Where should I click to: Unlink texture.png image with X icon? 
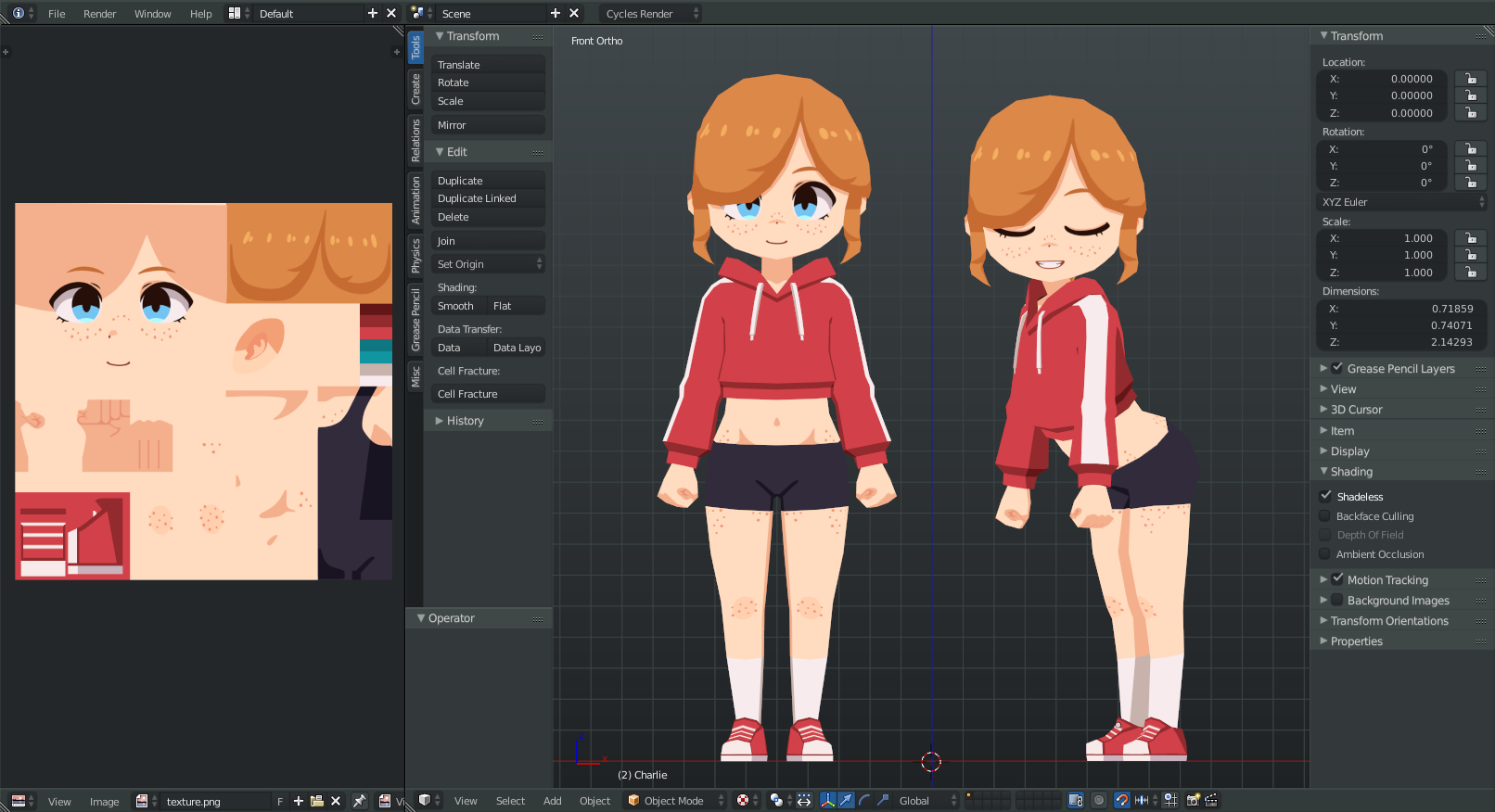pyautogui.click(x=336, y=801)
